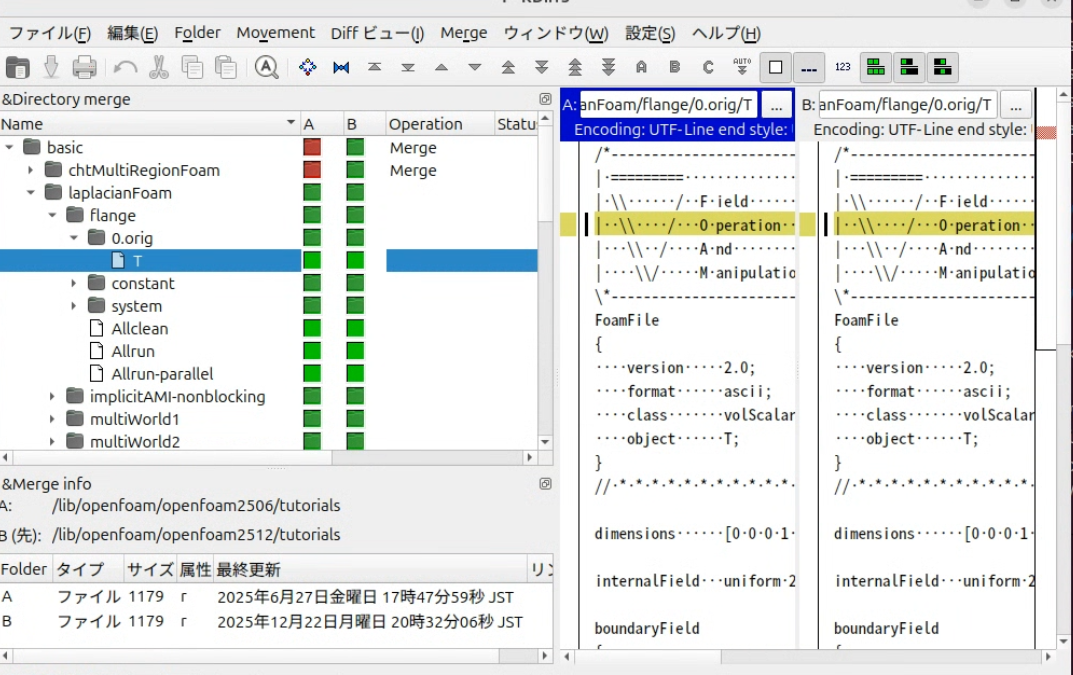The image size is (1073, 675).
Task: Jump to the current delta icon
Action: (308, 68)
